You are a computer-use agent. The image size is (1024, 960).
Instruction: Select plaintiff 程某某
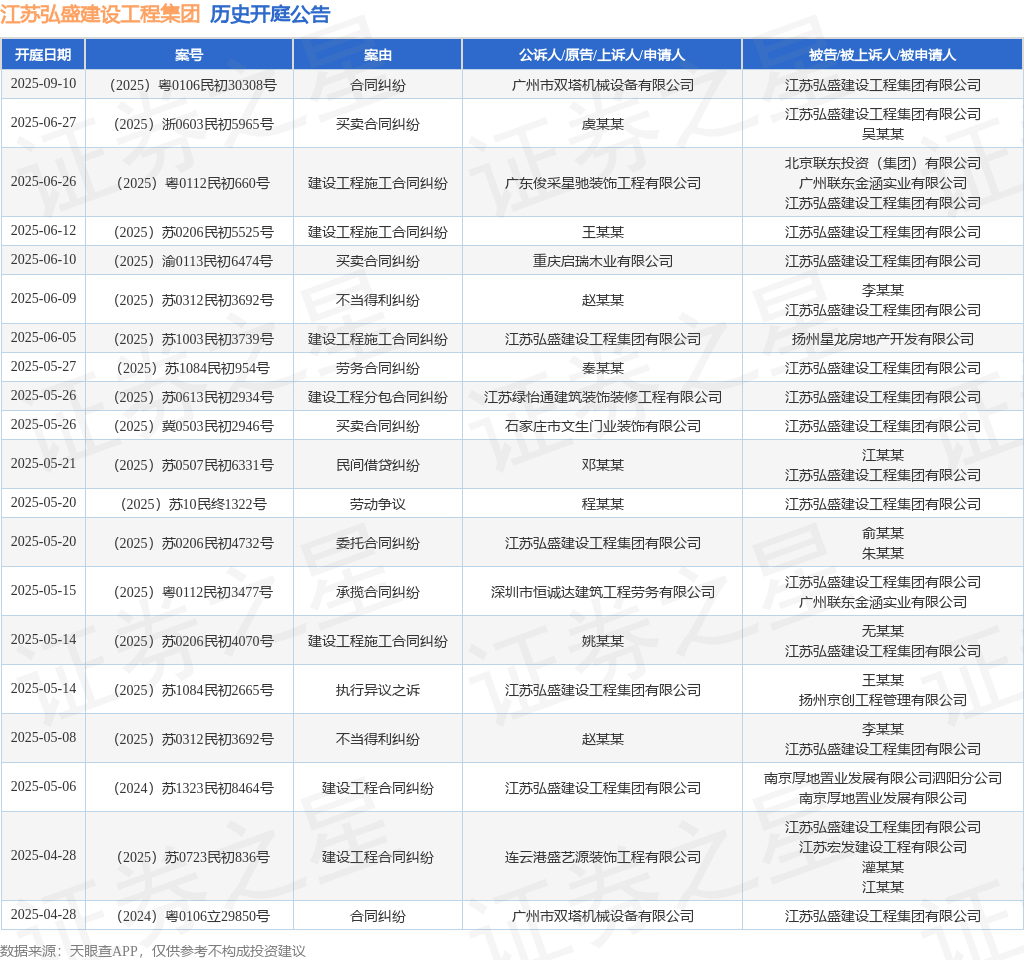coord(602,504)
